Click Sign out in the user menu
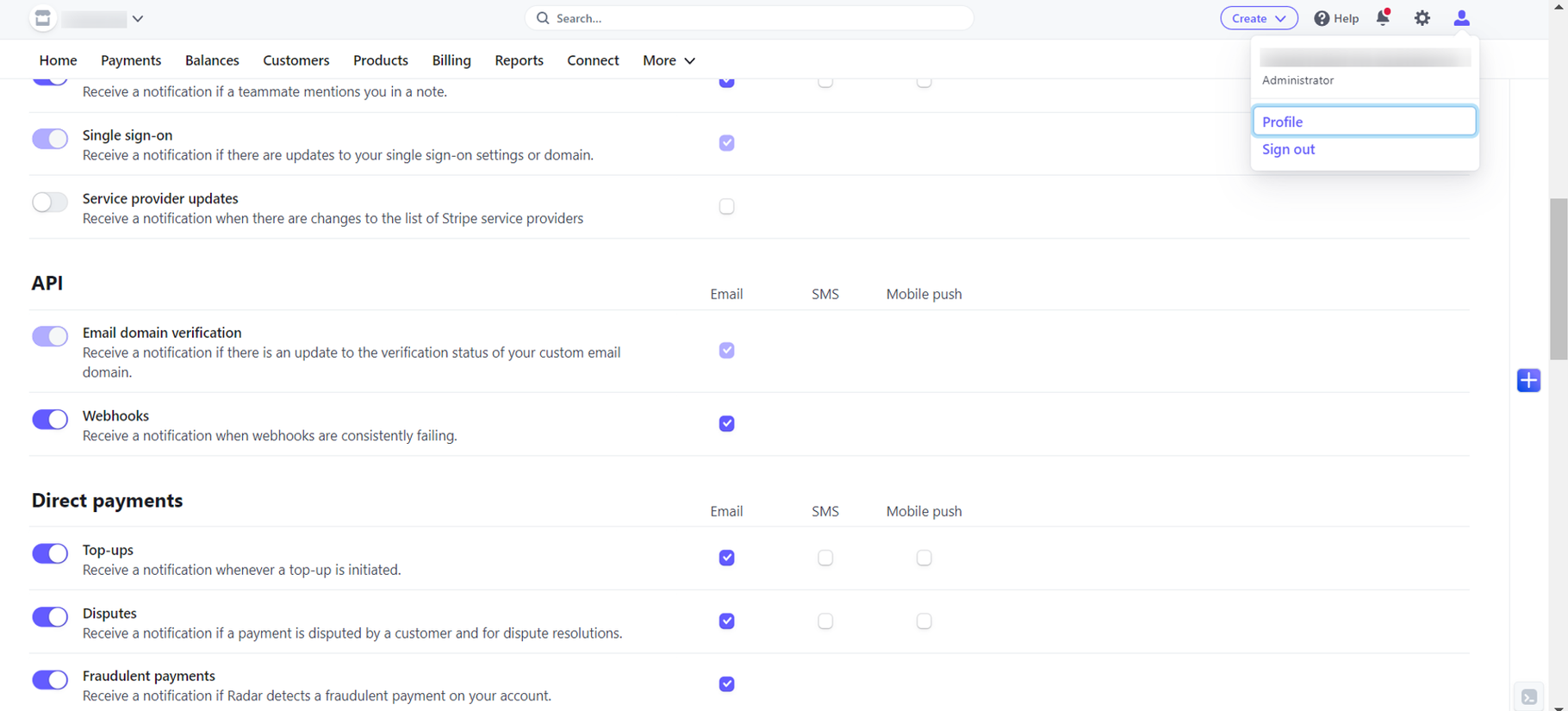Screen dimensions: 1568x711 pyautogui.click(x=1288, y=149)
